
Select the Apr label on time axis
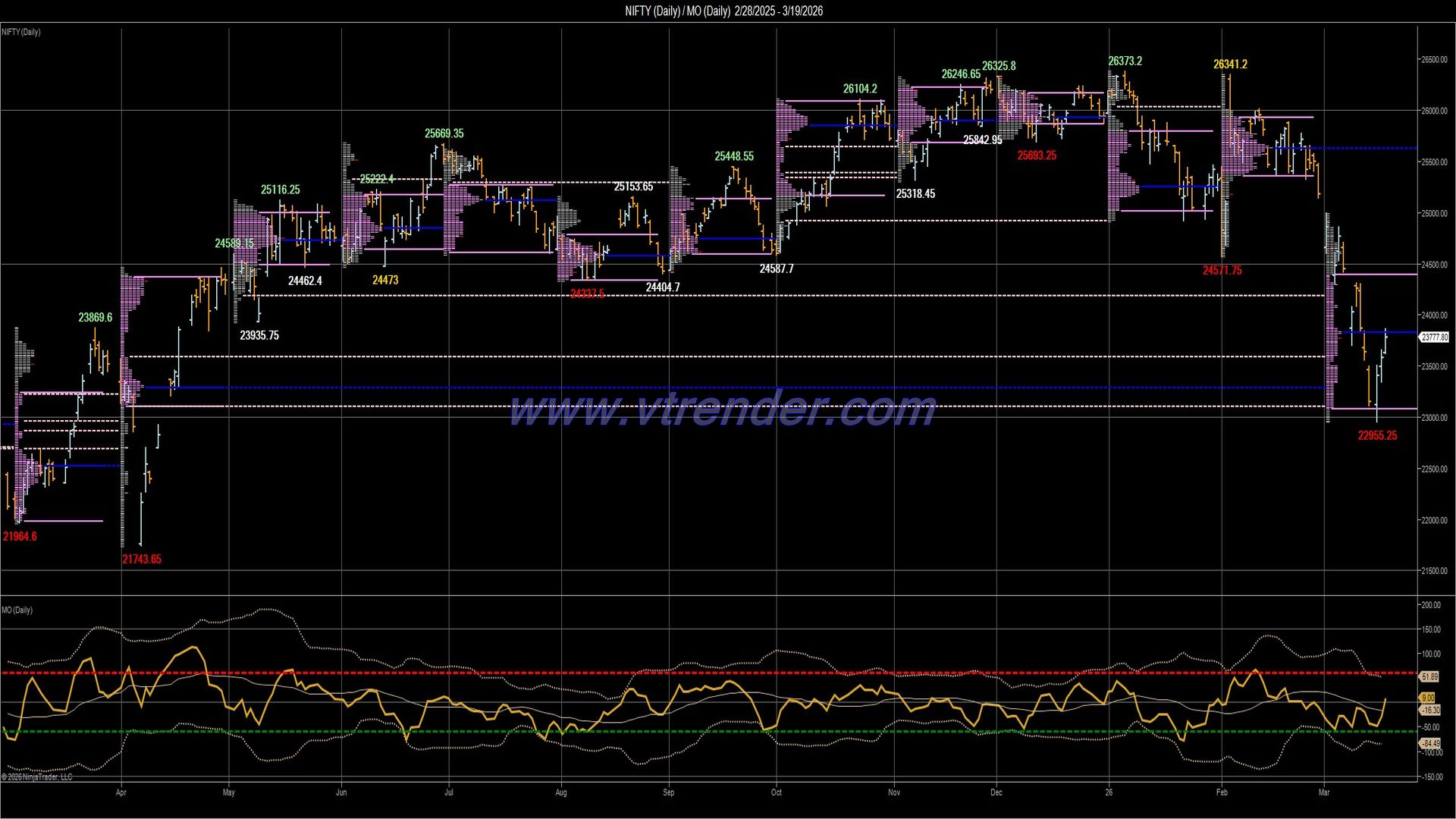121,792
